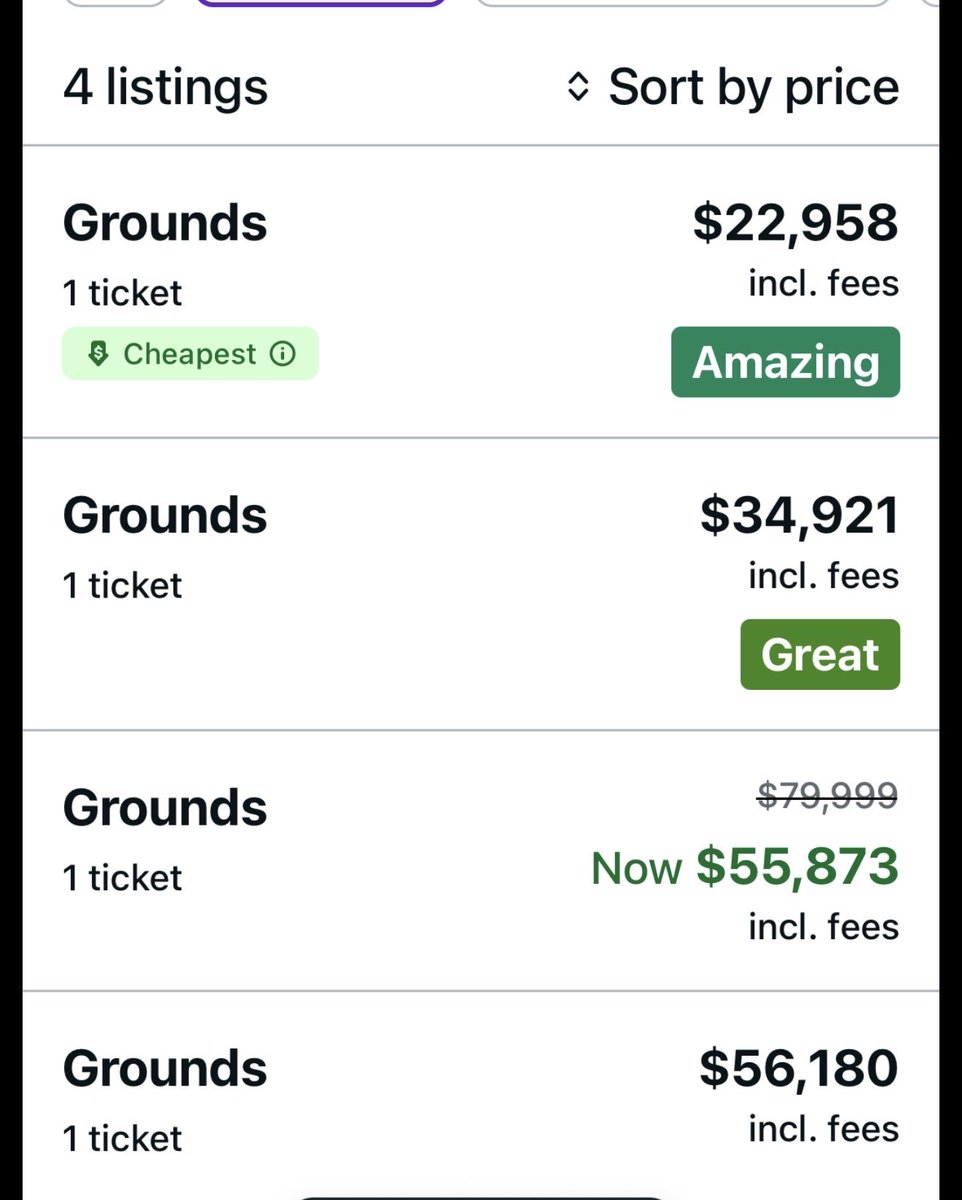The image size is (962, 1200).
Task: Tap the green Amazing deal badge
Action: coord(785,362)
